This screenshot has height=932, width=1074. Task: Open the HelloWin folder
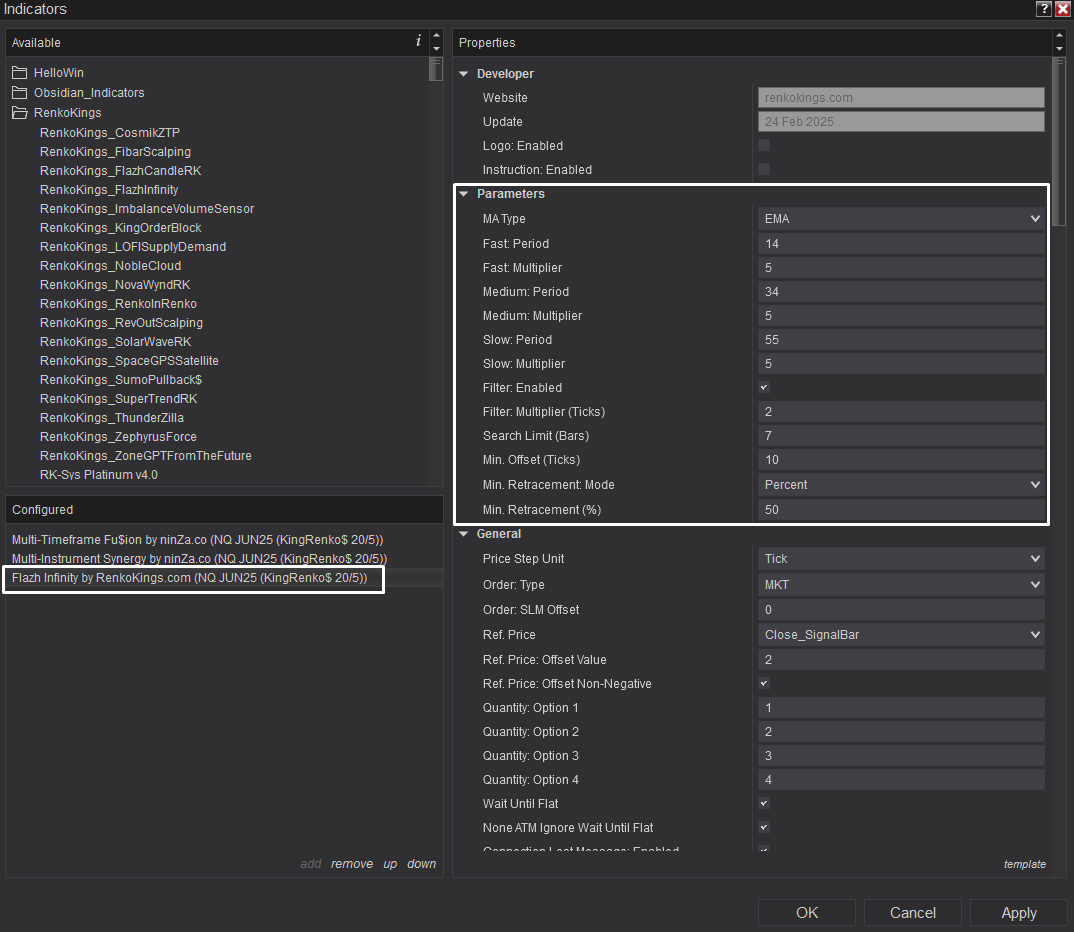[x=48, y=73]
